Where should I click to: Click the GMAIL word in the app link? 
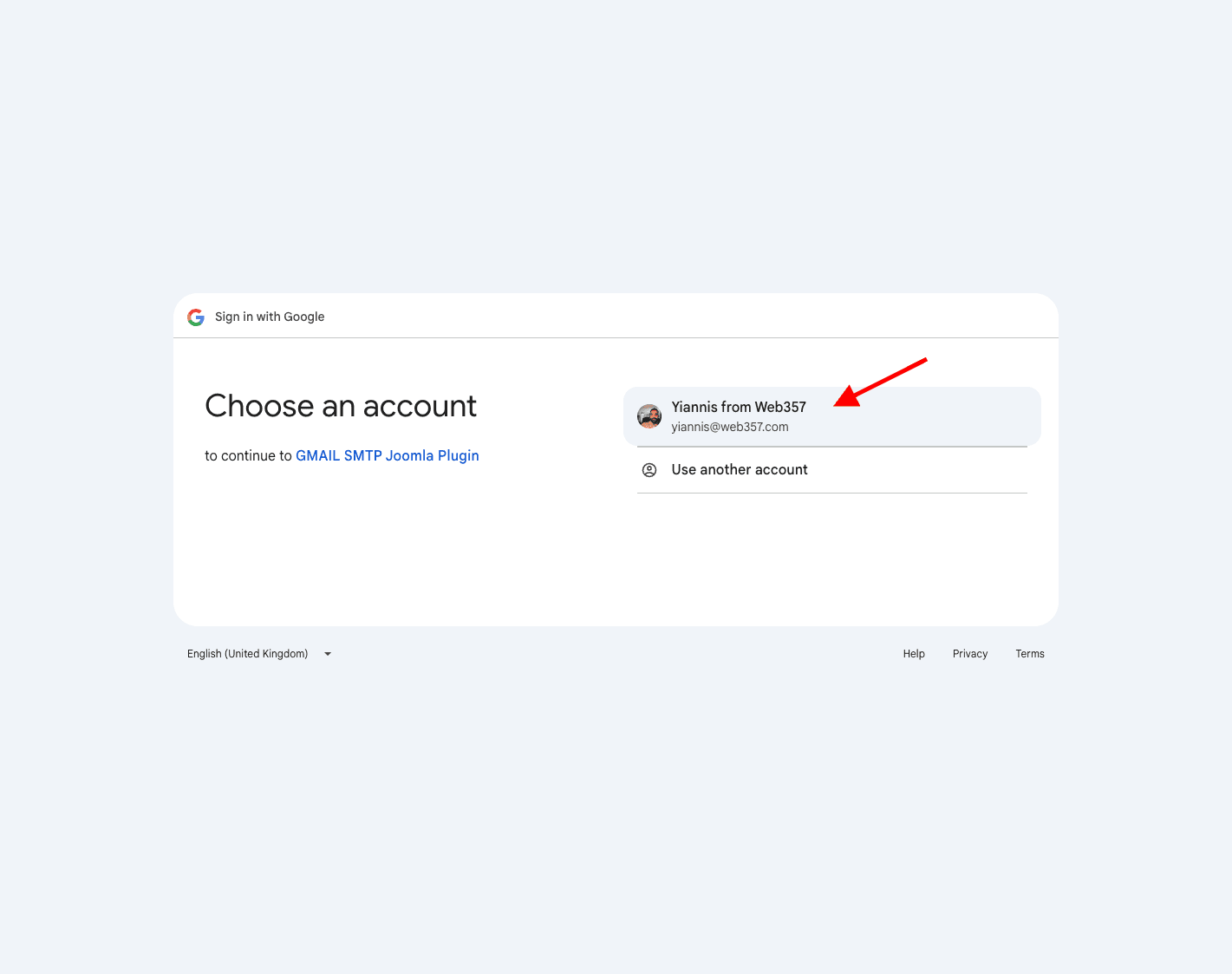point(317,456)
